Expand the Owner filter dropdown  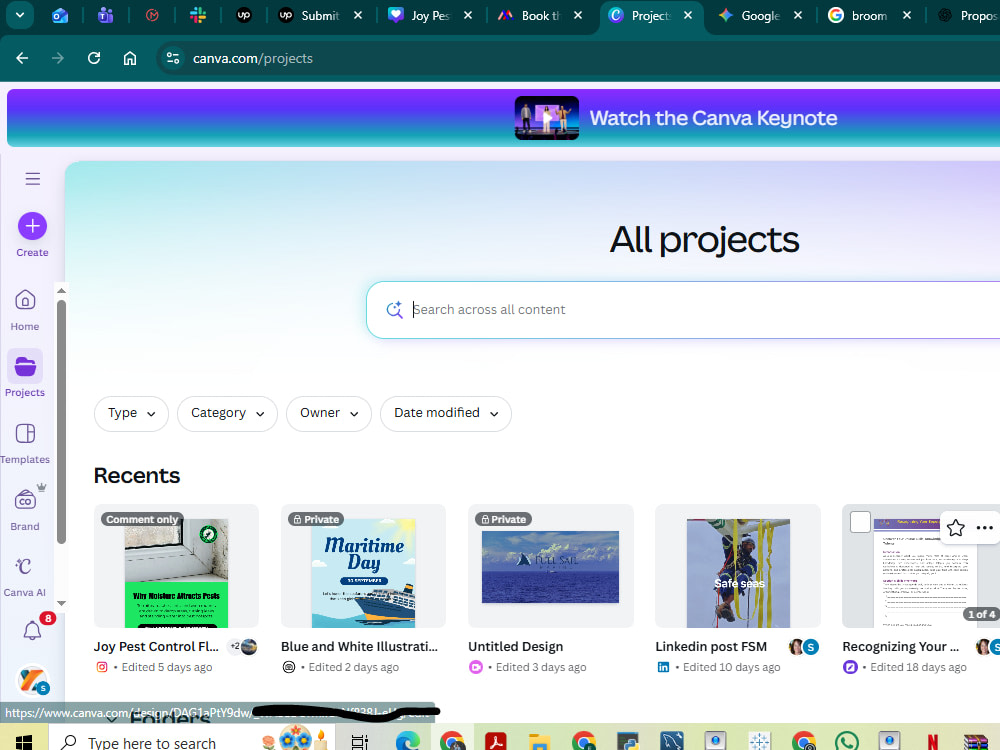(x=328, y=413)
